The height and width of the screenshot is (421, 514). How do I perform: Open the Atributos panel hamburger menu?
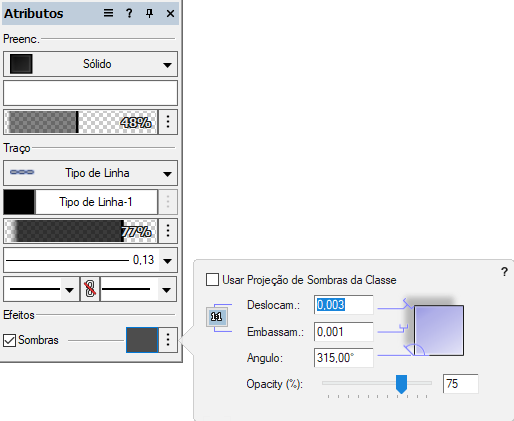click(x=108, y=13)
